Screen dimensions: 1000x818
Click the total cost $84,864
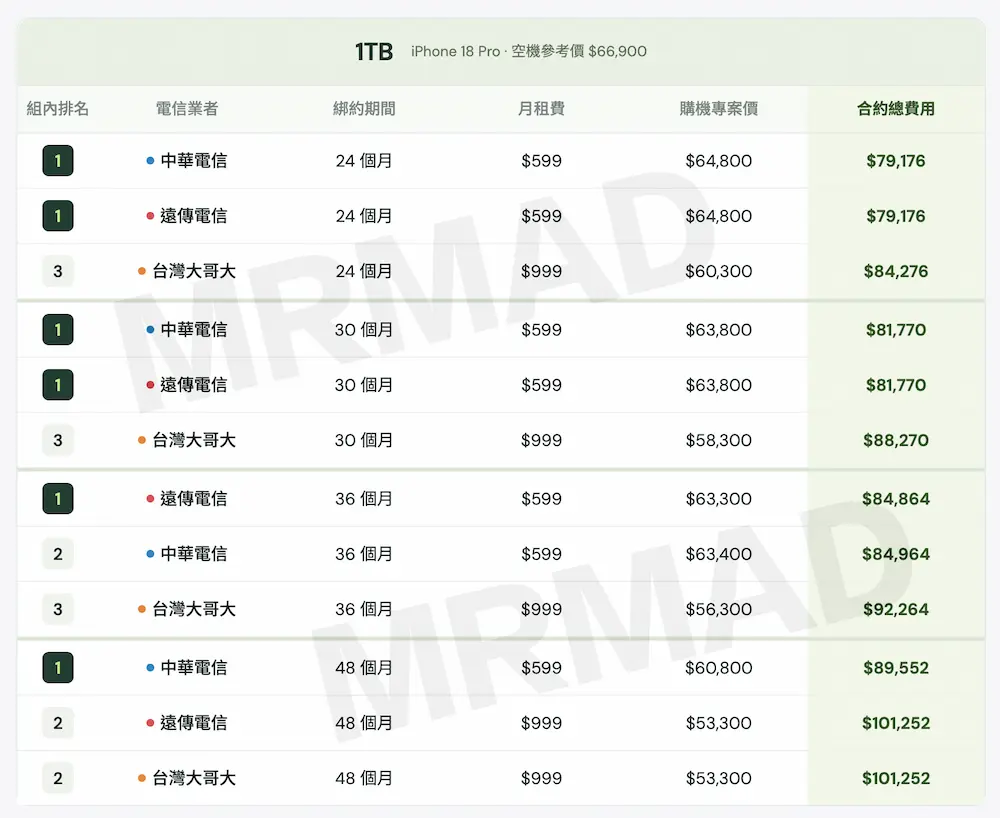pos(896,499)
